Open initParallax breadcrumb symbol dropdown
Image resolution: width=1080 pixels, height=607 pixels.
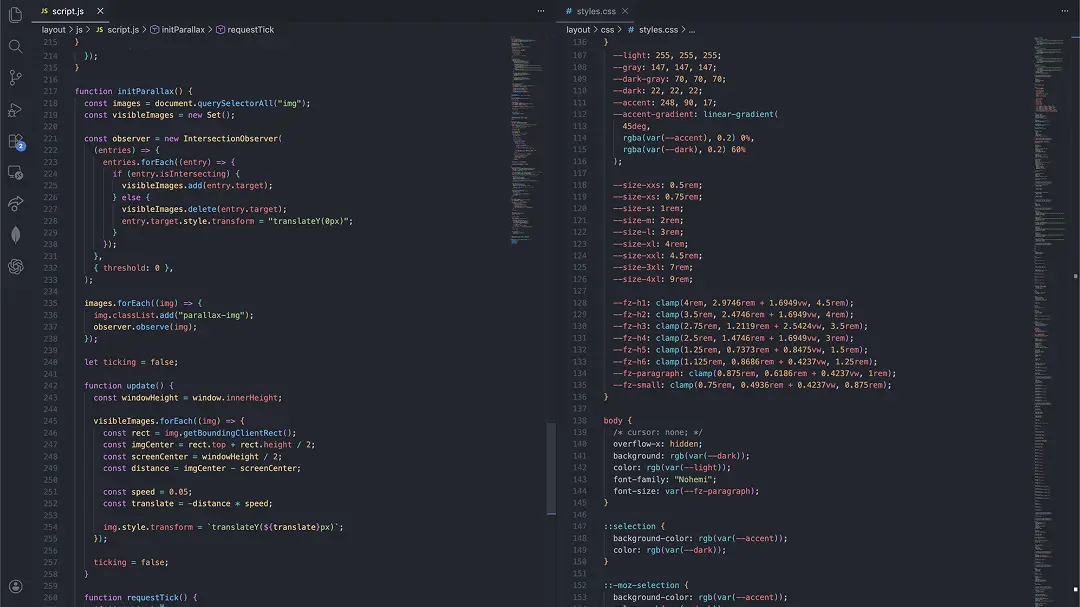pos(178,30)
